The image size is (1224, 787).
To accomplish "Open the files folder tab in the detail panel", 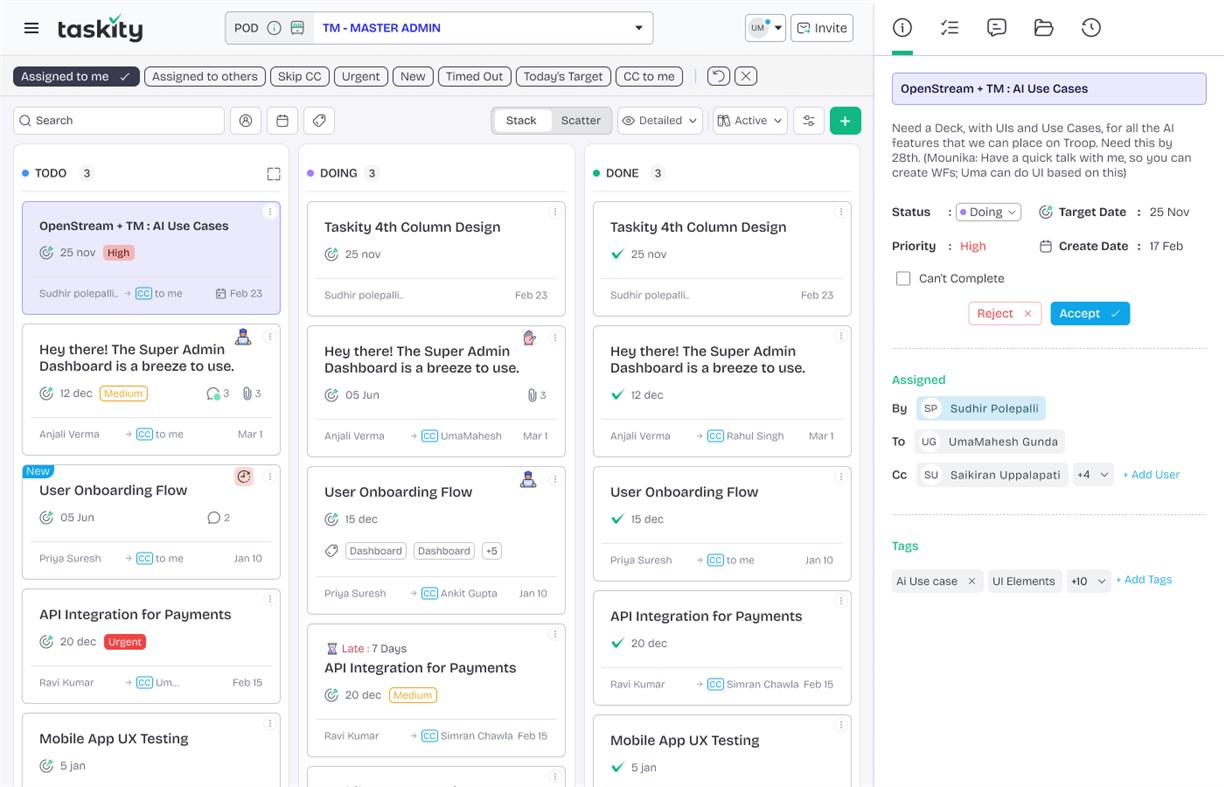I will (x=1043, y=28).
